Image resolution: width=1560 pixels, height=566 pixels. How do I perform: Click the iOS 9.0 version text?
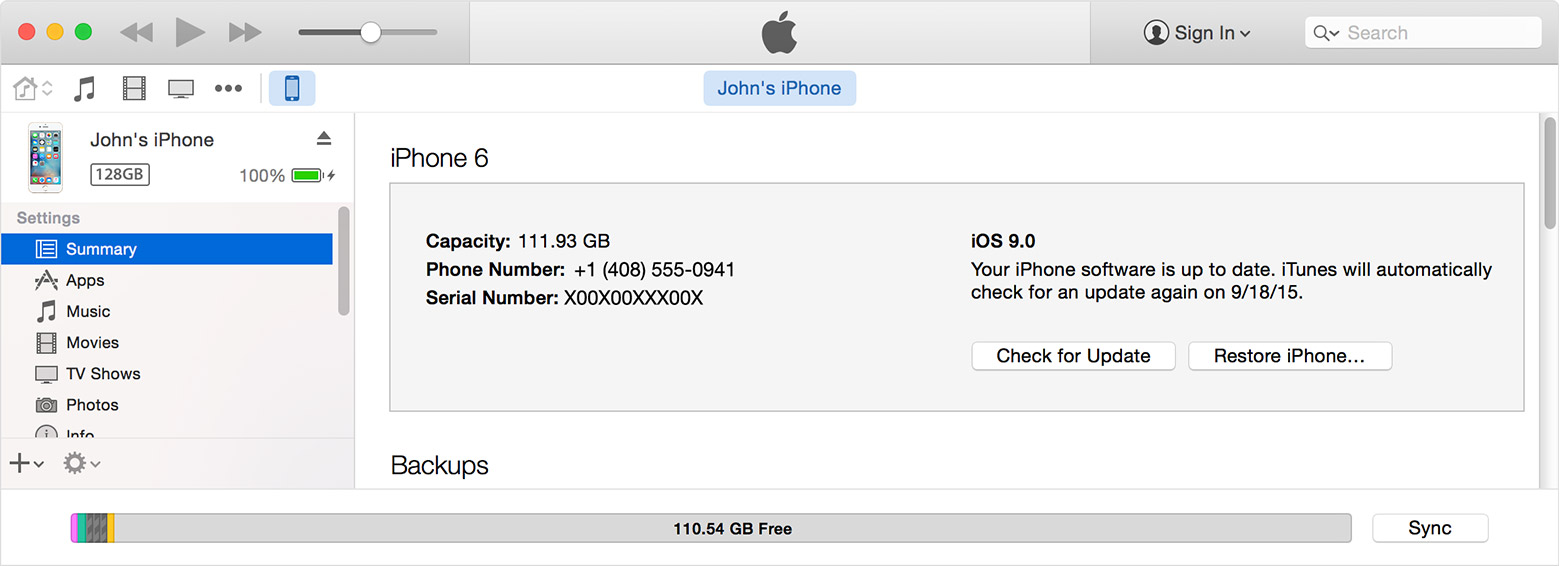pyautogui.click(x=1003, y=241)
